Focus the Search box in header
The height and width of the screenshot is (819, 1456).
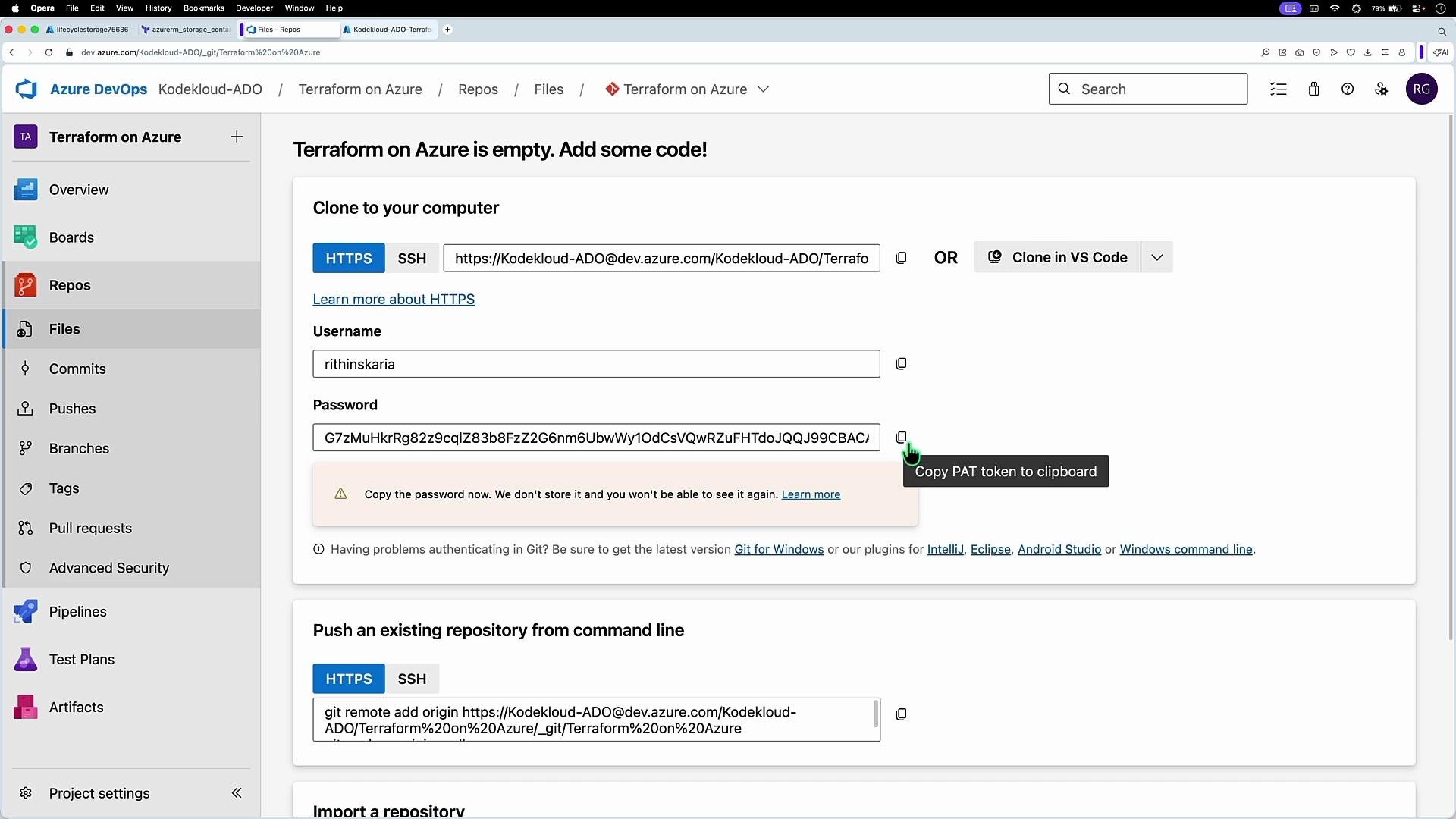1148,89
